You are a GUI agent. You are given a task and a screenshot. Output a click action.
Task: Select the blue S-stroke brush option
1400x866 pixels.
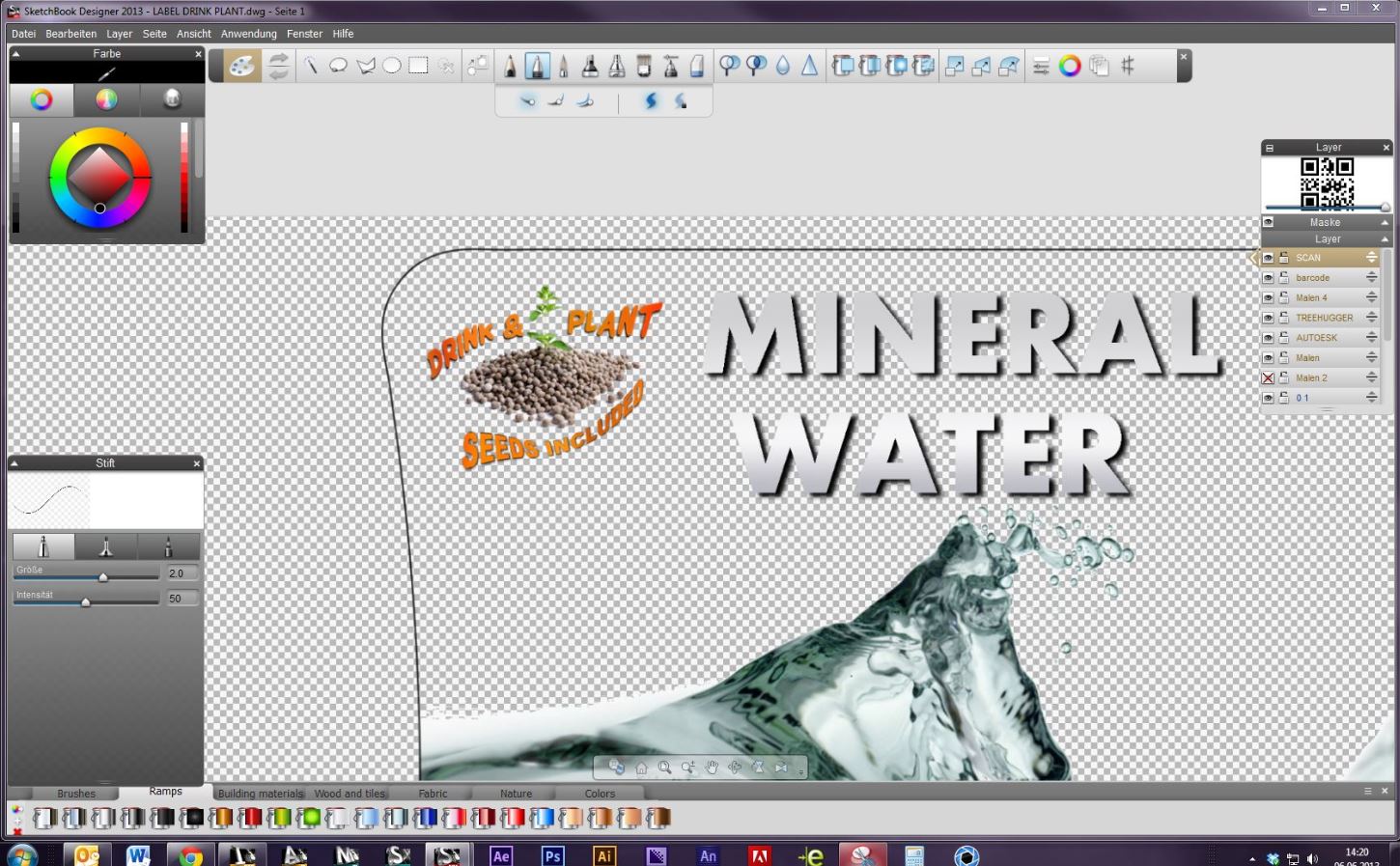pyautogui.click(x=651, y=100)
